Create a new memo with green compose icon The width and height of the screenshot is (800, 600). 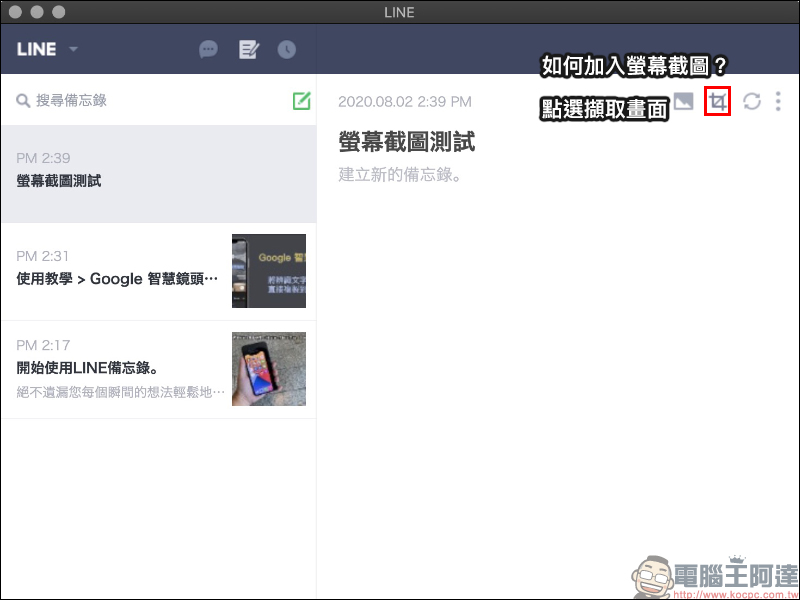click(x=302, y=101)
